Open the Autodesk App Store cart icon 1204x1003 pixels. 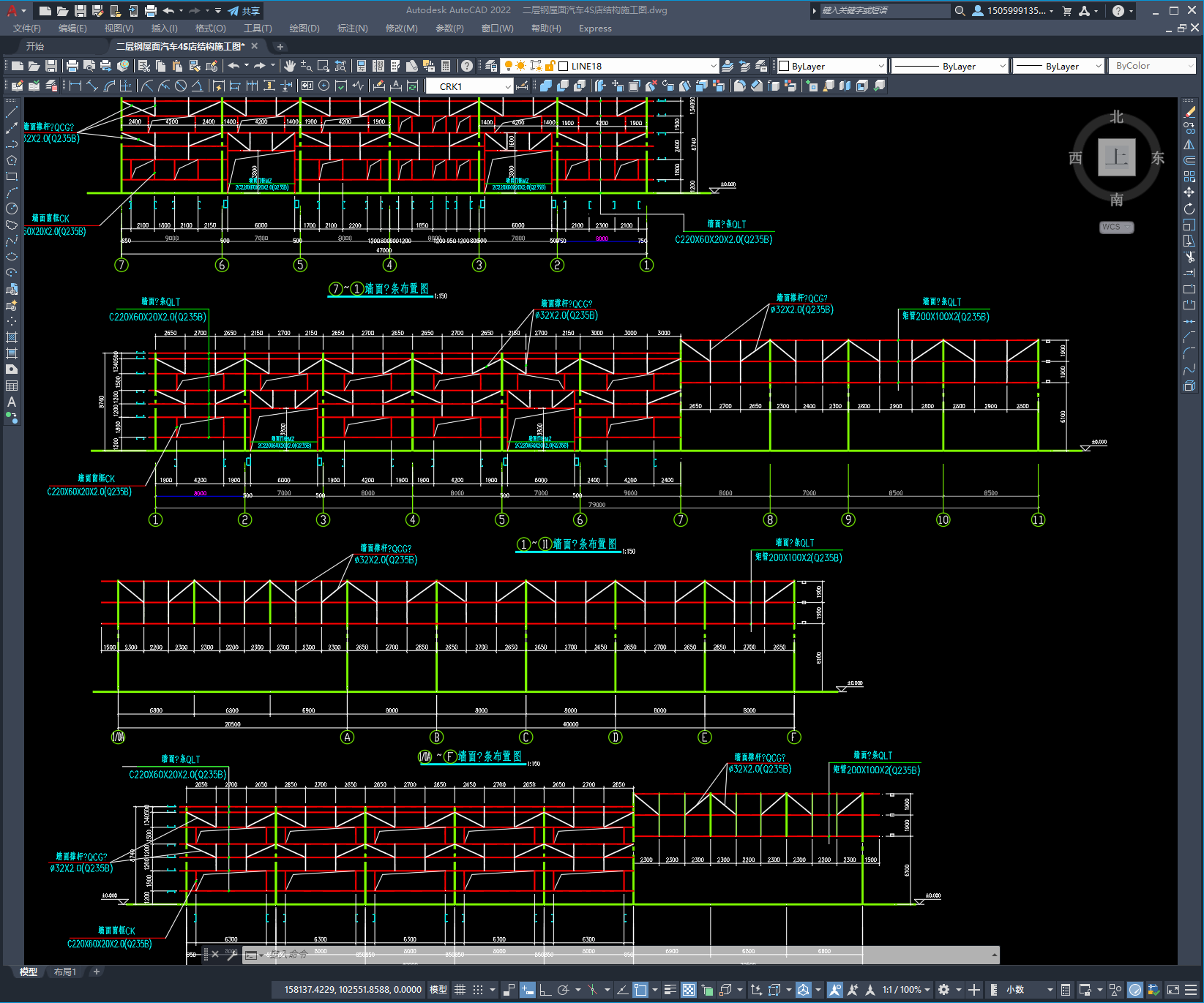coord(1066,11)
